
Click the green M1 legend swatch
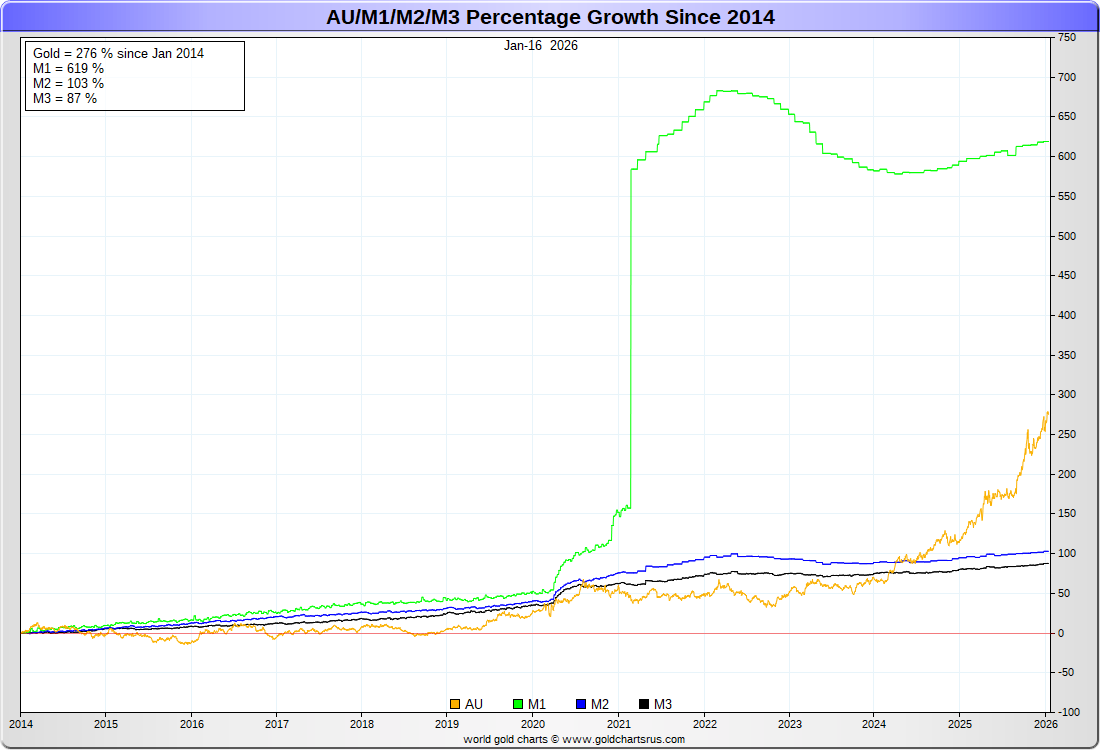(x=518, y=704)
